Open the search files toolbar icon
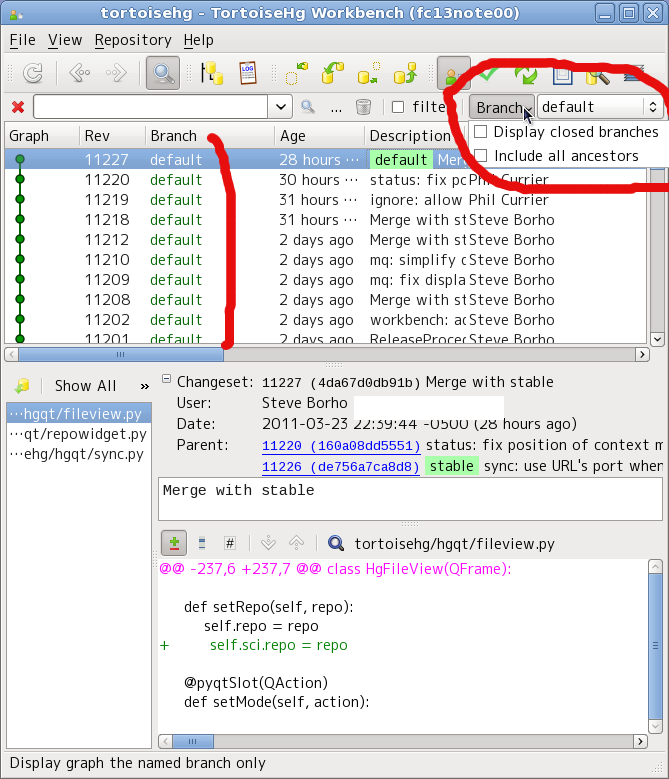Image resolution: width=669 pixels, height=779 pixels. [x=597, y=75]
